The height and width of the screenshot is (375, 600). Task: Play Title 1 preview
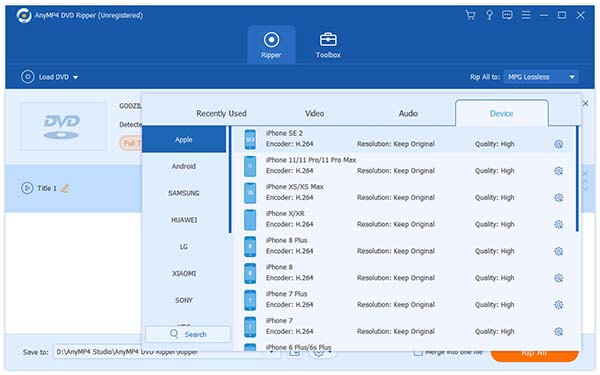tap(27, 188)
